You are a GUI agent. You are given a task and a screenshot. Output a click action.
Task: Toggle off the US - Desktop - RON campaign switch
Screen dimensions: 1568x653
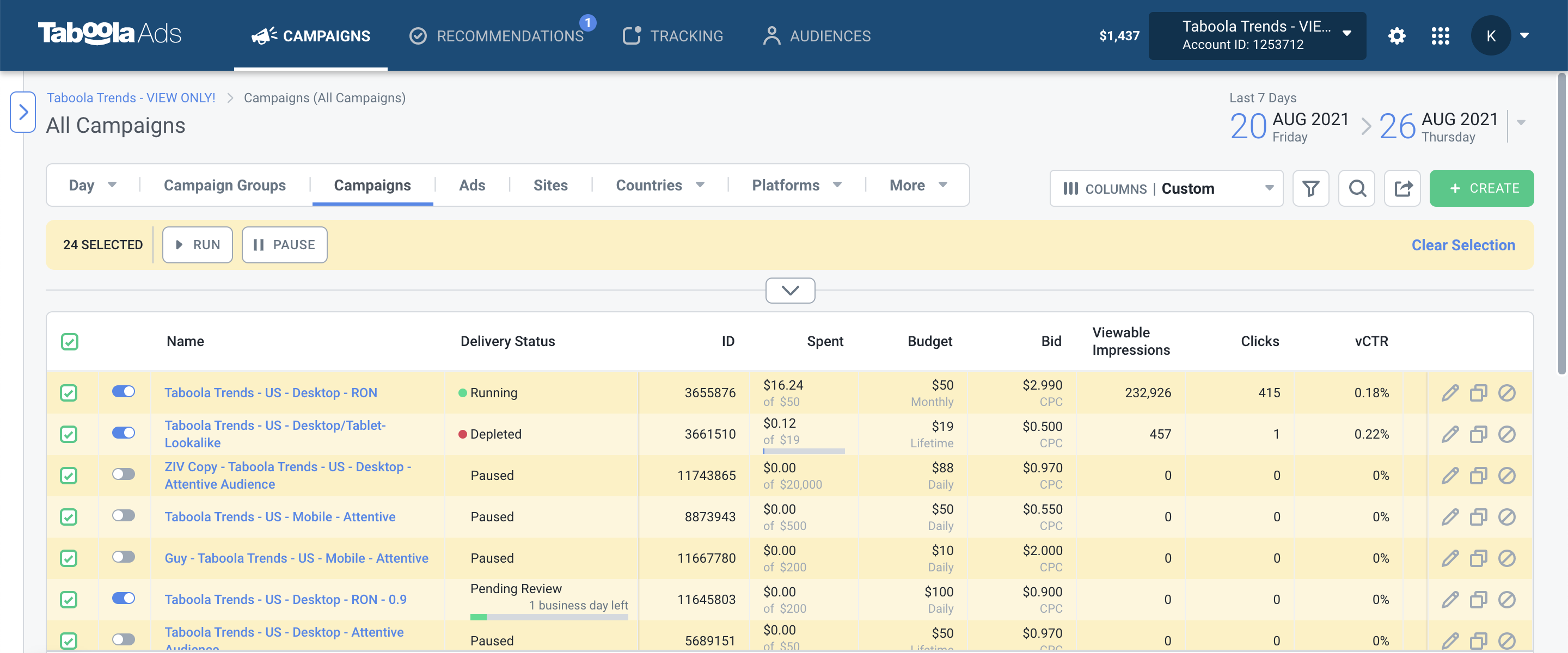[x=124, y=391]
